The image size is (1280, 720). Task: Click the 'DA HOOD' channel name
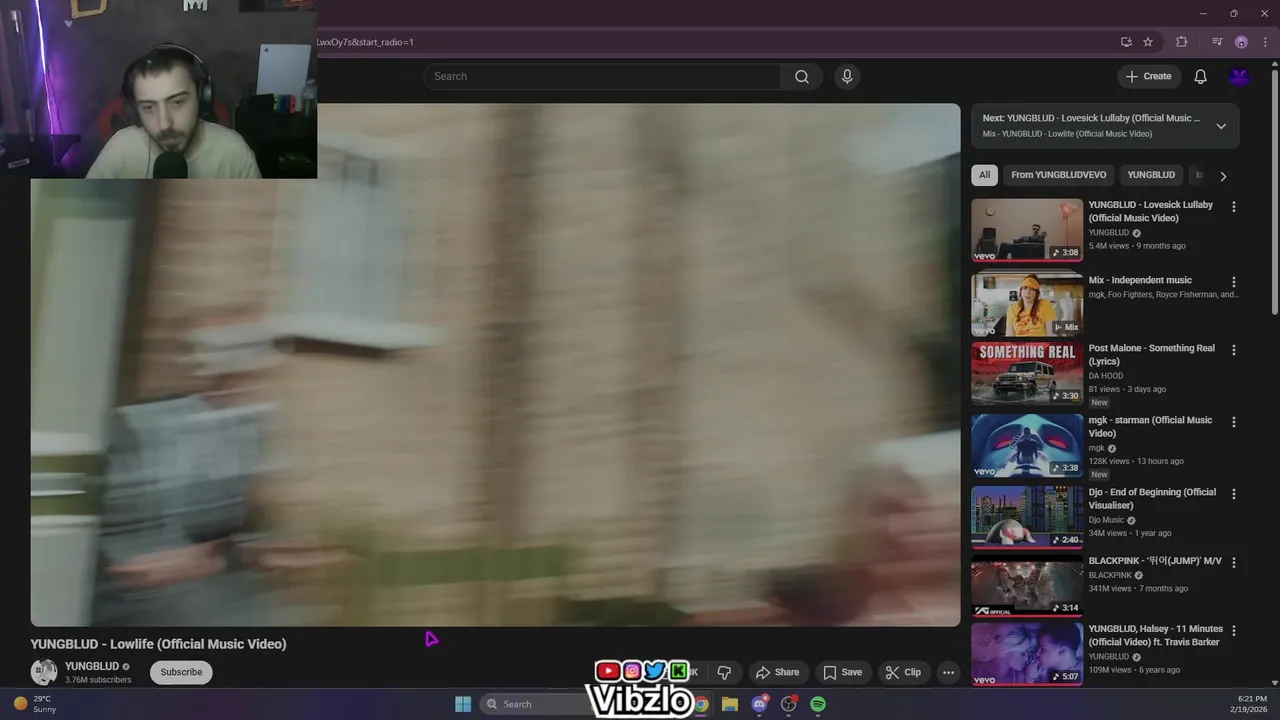pos(1105,376)
